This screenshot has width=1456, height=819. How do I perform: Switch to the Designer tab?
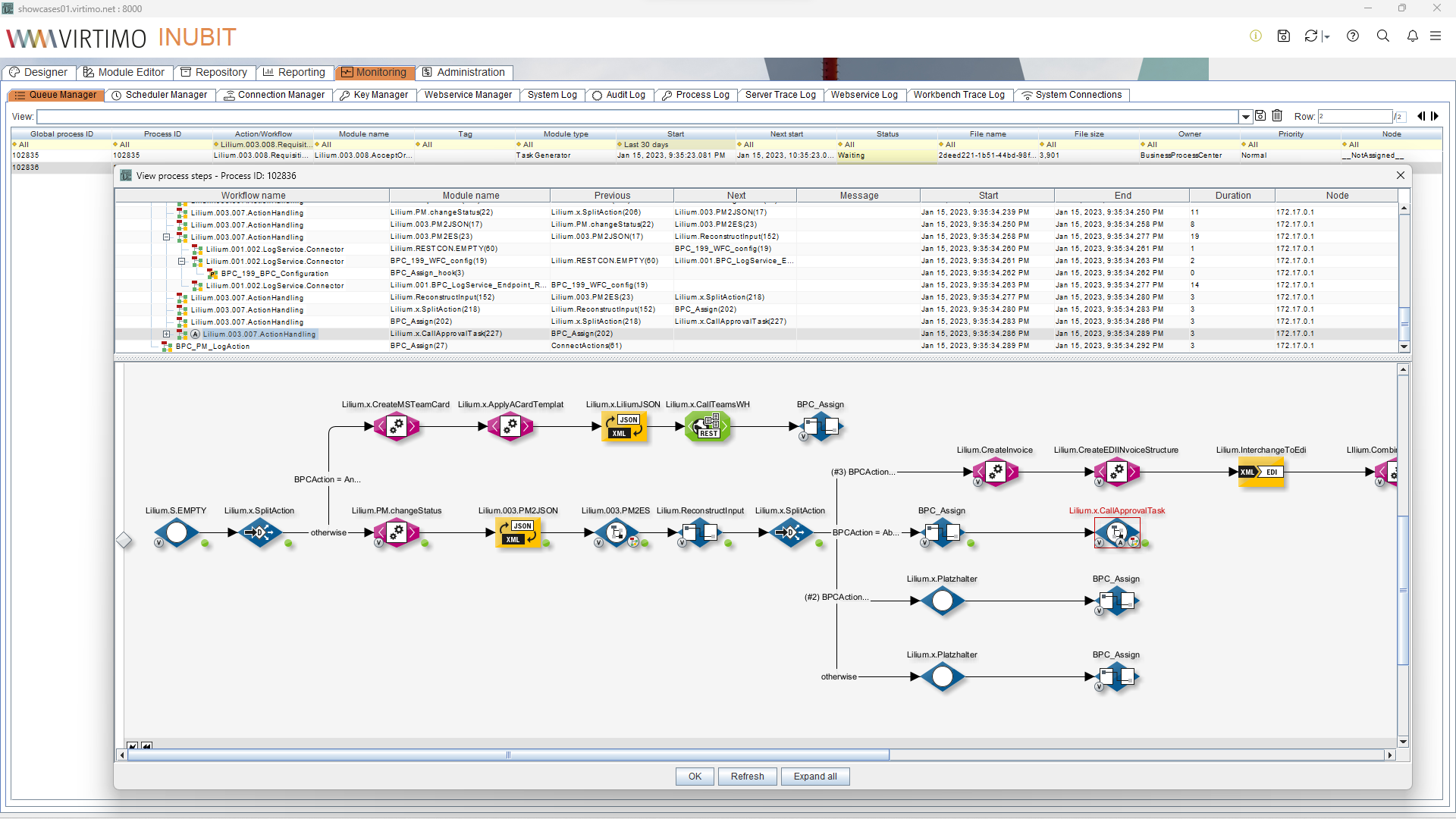click(x=39, y=72)
